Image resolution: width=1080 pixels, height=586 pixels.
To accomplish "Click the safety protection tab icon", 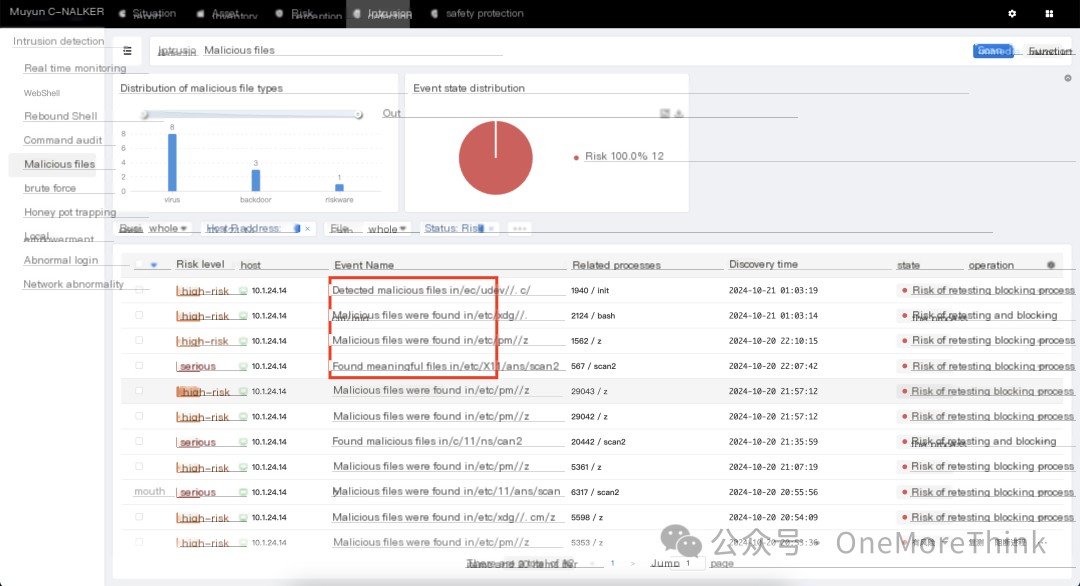I will pyautogui.click(x=434, y=14).
